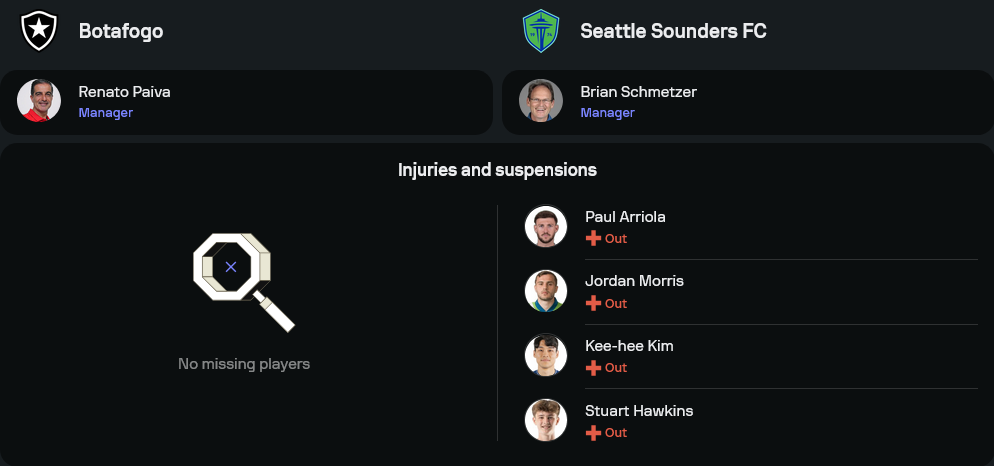The width and height of the screenshot is (994, 466).
Task: Click the Seattle Sounders FC crest icon
Action: tap(541, 31)
